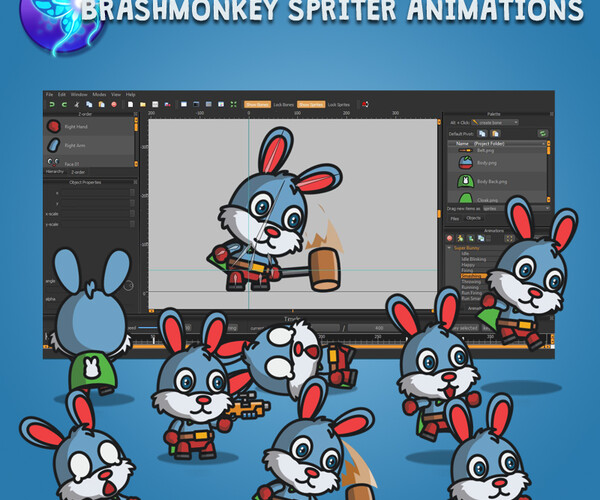
Task: Create a new project with blank page icon
Action: [130, 104]
